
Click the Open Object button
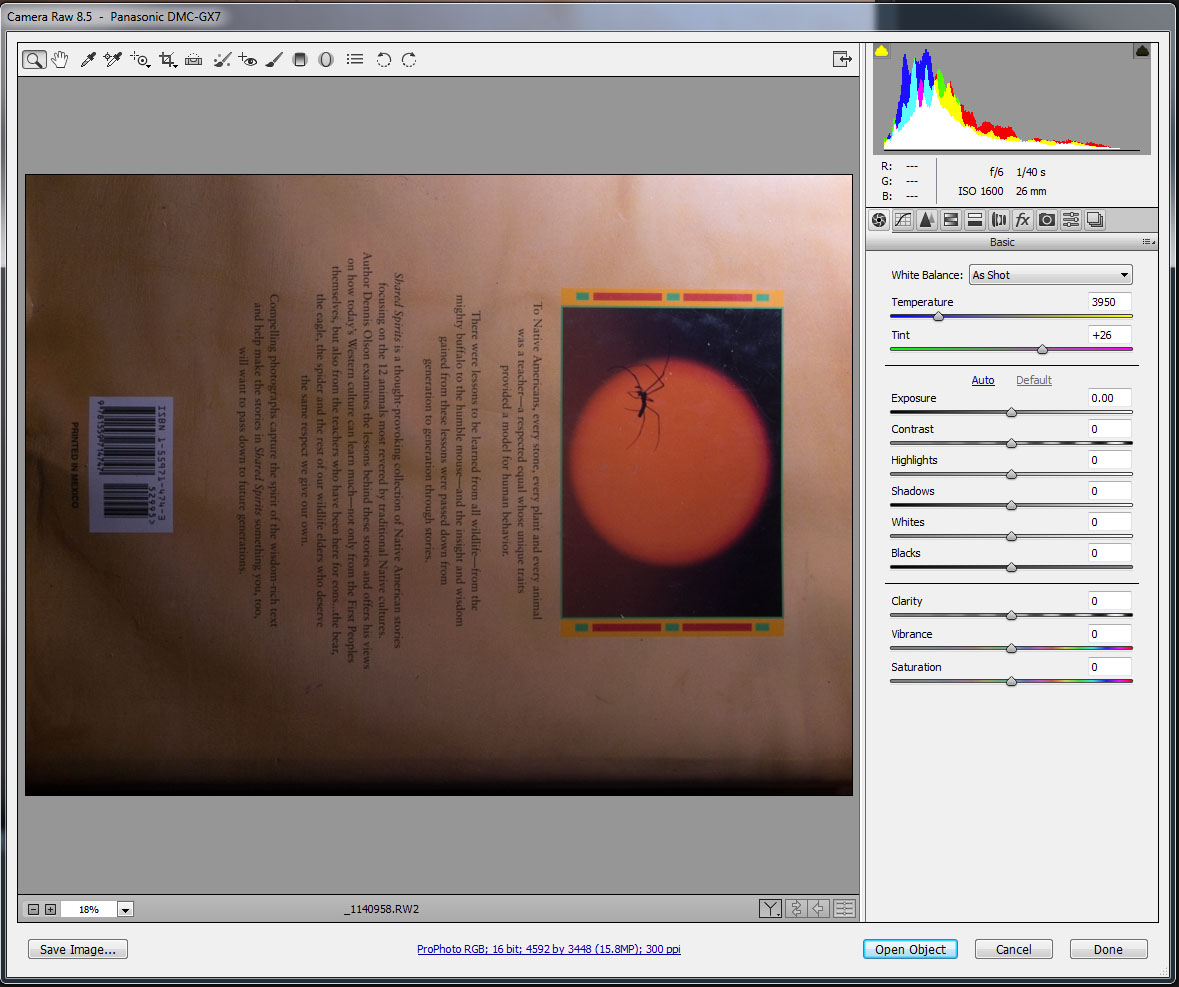pos(910,949)
